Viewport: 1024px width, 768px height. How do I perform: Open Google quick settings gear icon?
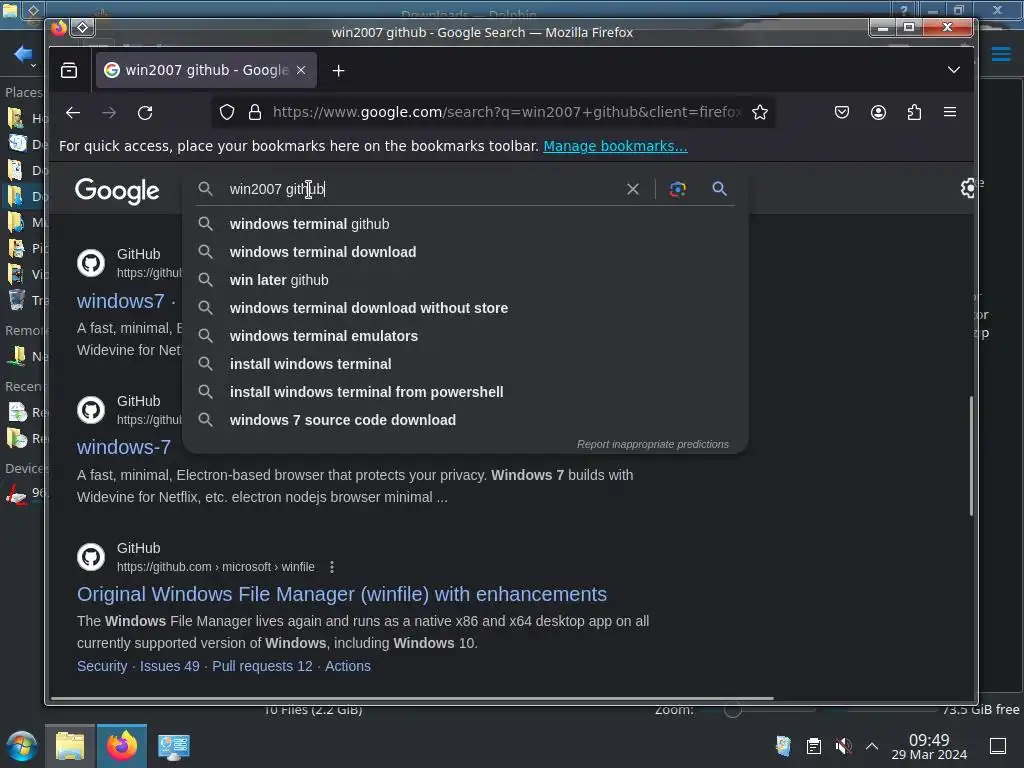(x=968, y=188)
